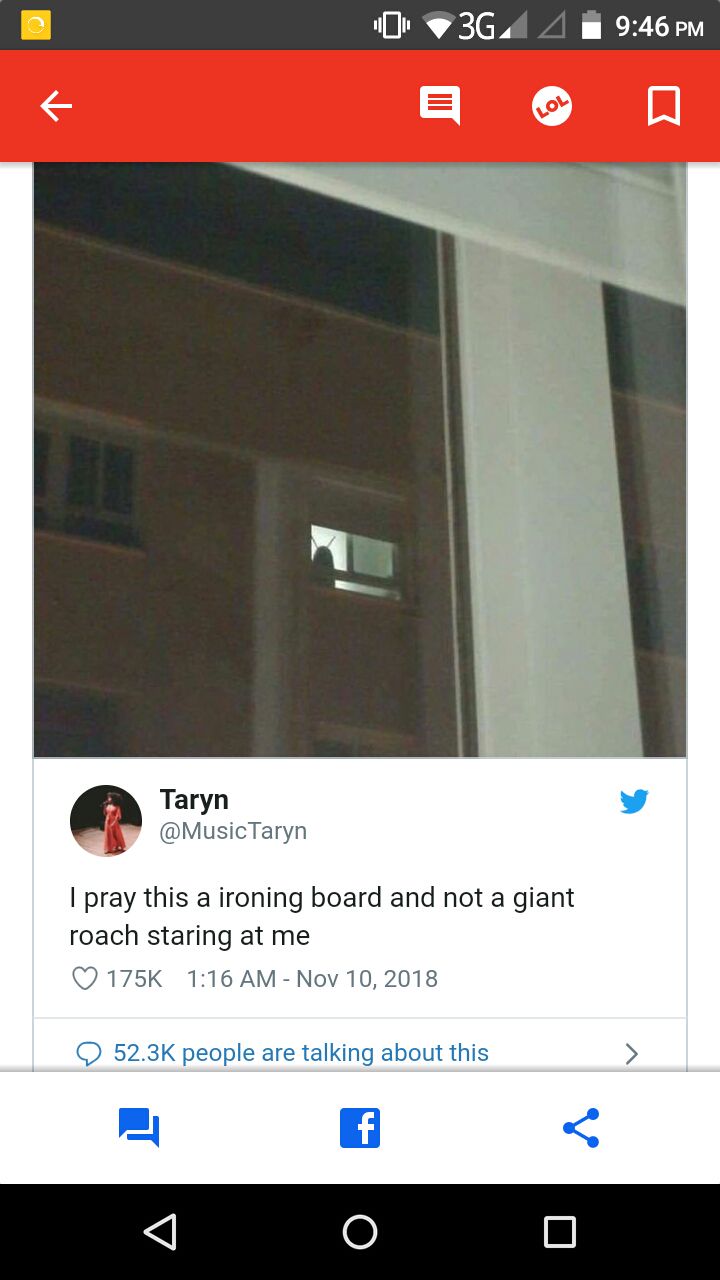Open the @MusicTaryn handle link
This screenshot has height=1280, width=720.
233,831
